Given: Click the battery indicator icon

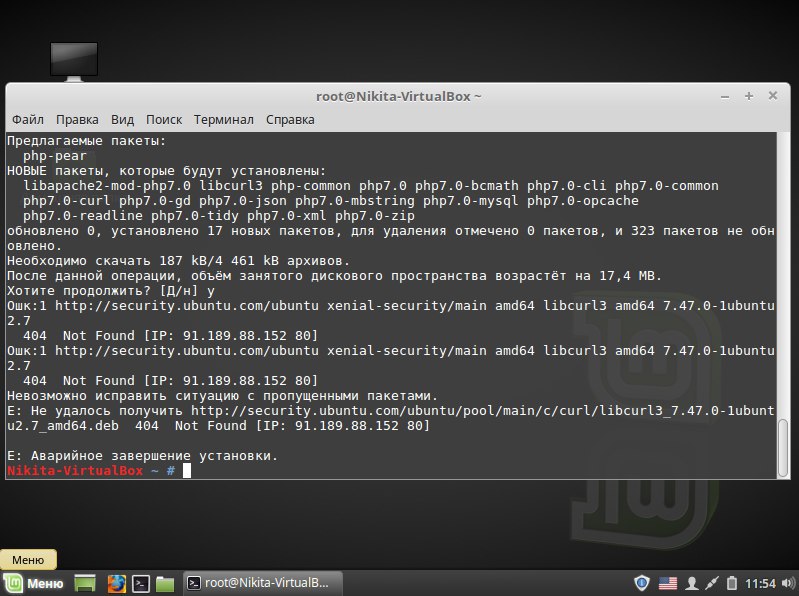Looking at the screenshot, I should coord(731,583).
